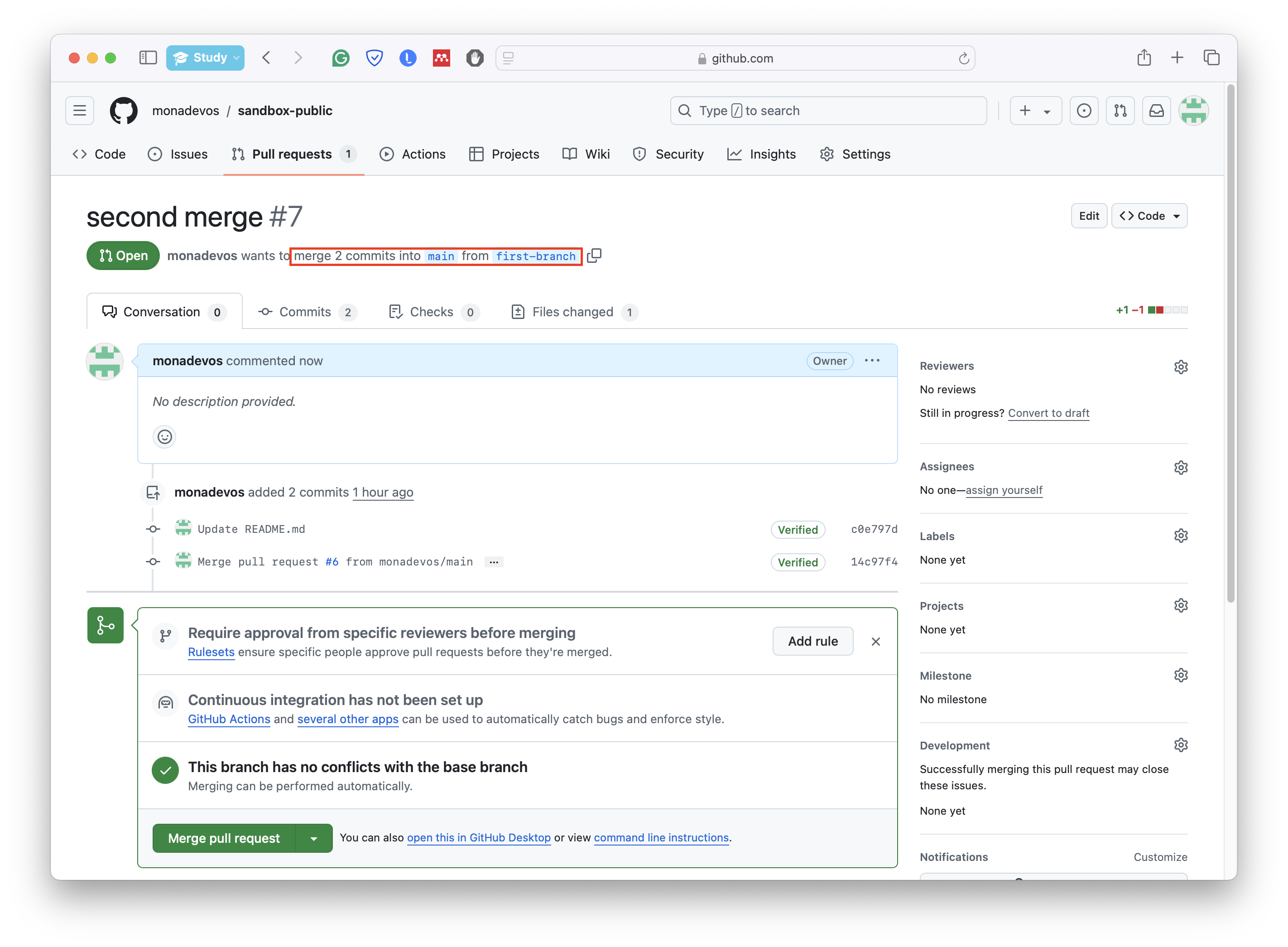Open the Issues repository tab

point(178,154)
